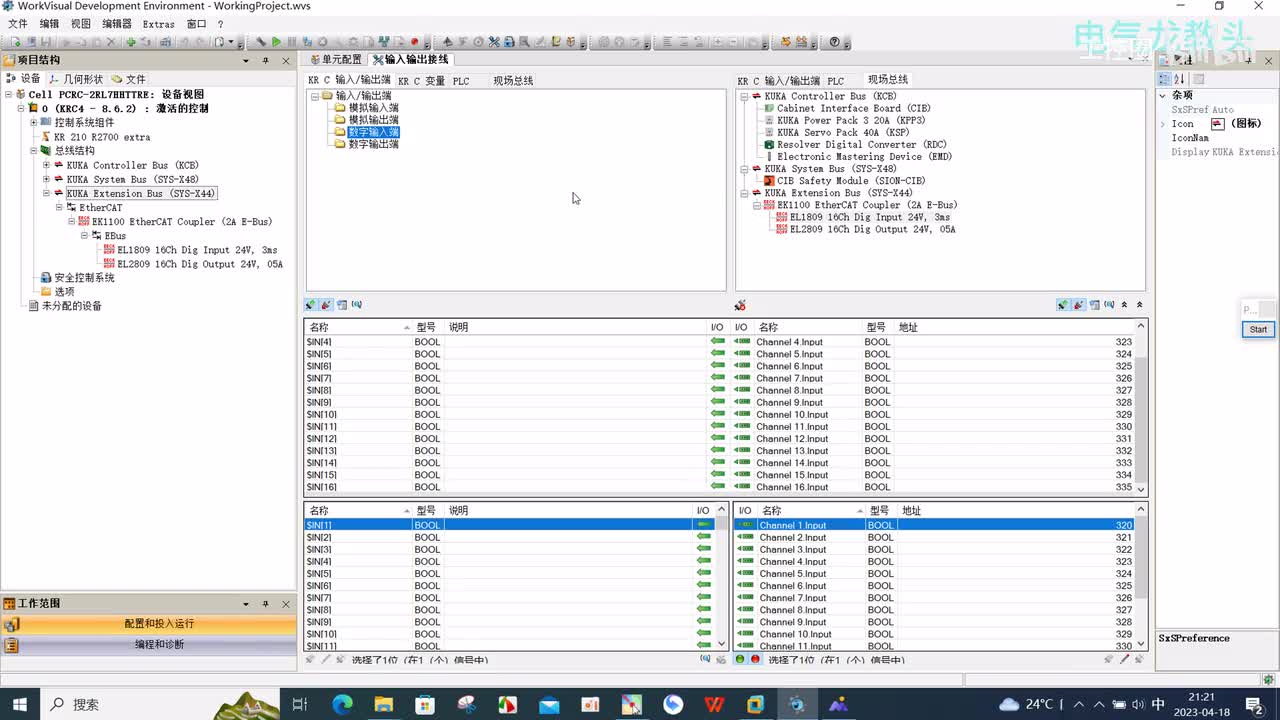This screenshot has width=1280, height=720.
Task: Open the Extras menu
Action: point(158,24)
